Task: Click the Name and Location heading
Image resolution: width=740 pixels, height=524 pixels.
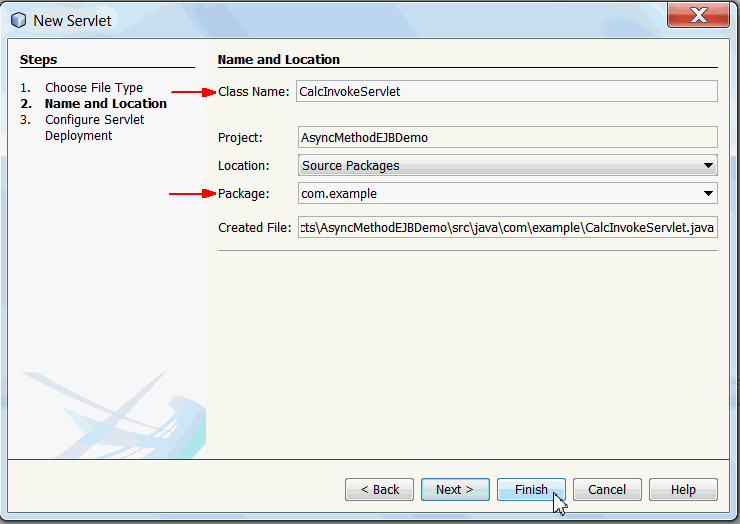Action: [278, 59]
